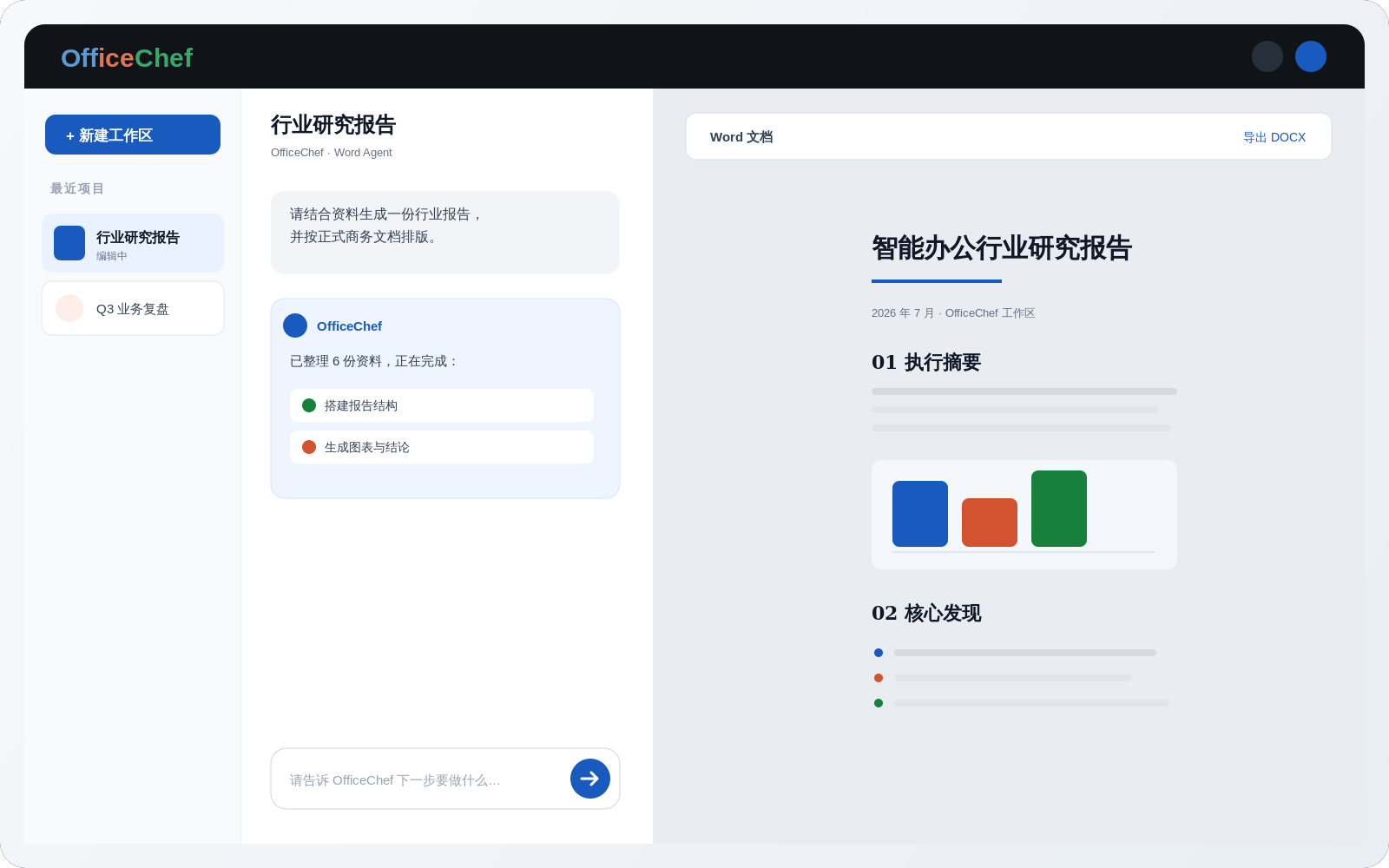Click the 01 执行摘要 section heading
This screenshot has height=868, width=1389.
926,362
